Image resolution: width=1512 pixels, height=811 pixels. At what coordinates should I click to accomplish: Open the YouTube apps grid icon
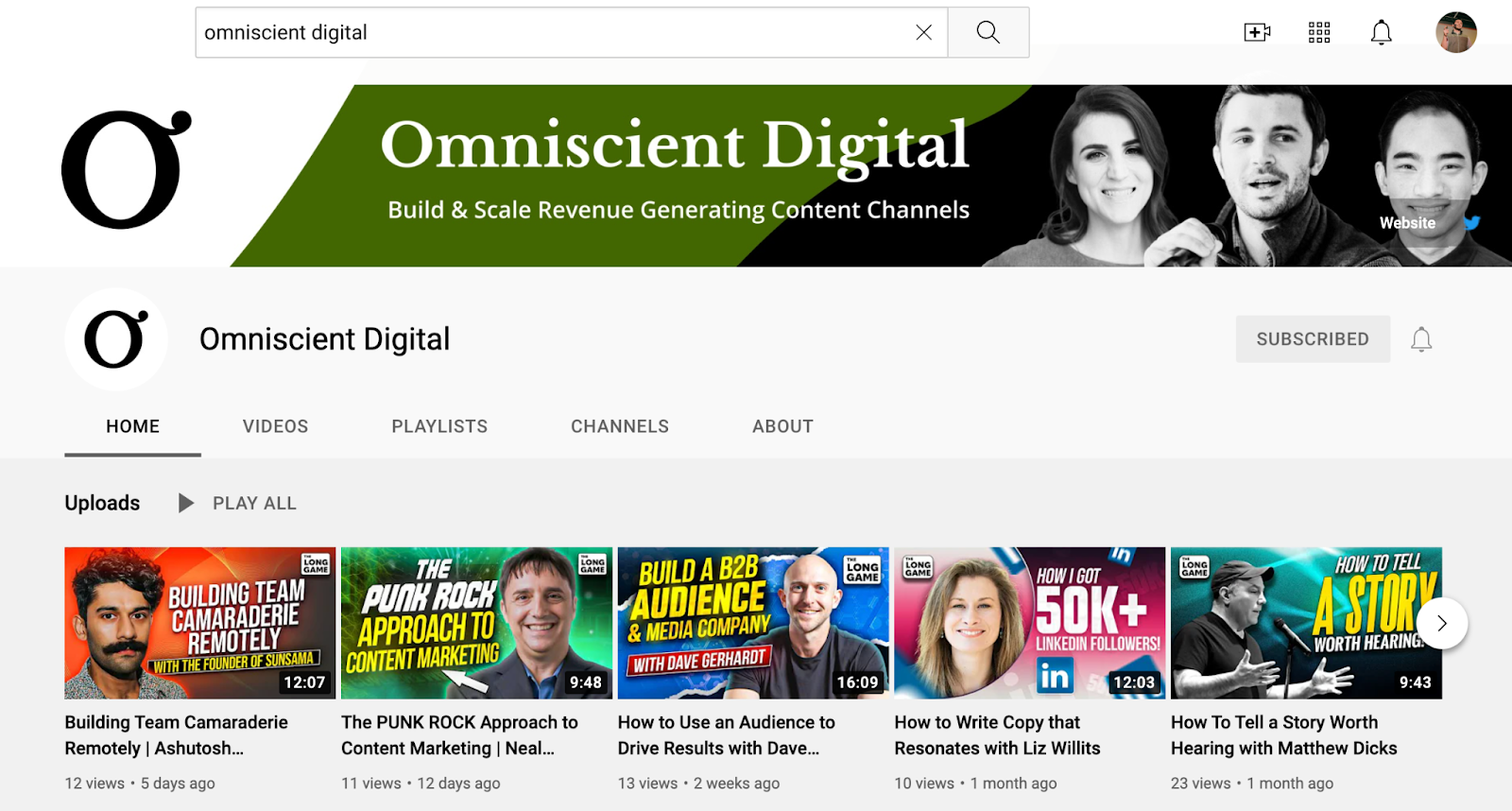tap(1319, 33)
